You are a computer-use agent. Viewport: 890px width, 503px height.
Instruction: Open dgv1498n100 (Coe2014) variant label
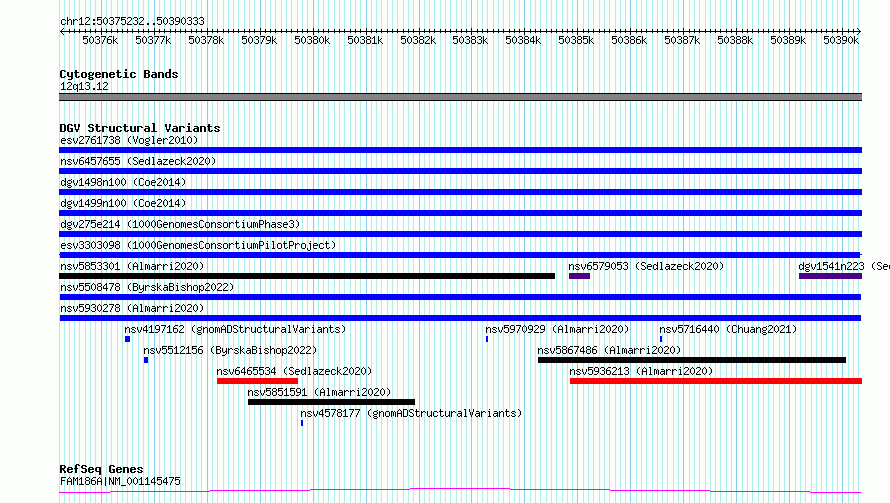tap(123, 182)
